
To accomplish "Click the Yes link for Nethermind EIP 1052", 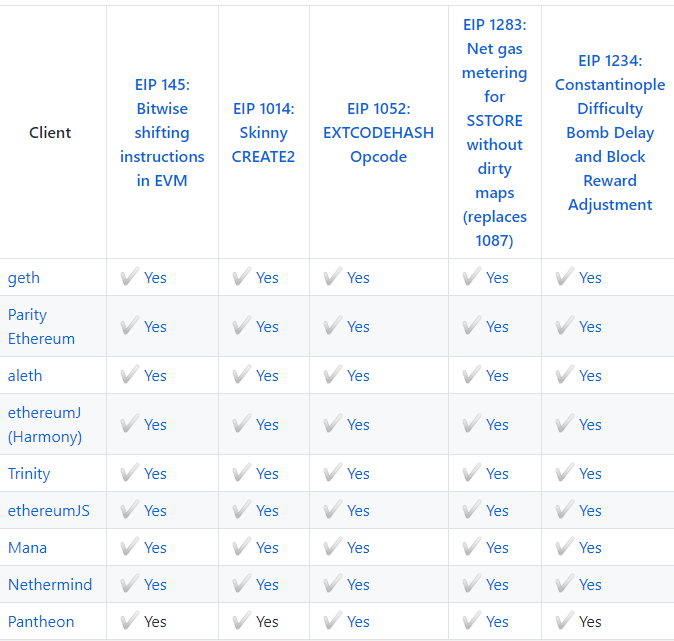I will pyautogui.click(x=358, y=584).
